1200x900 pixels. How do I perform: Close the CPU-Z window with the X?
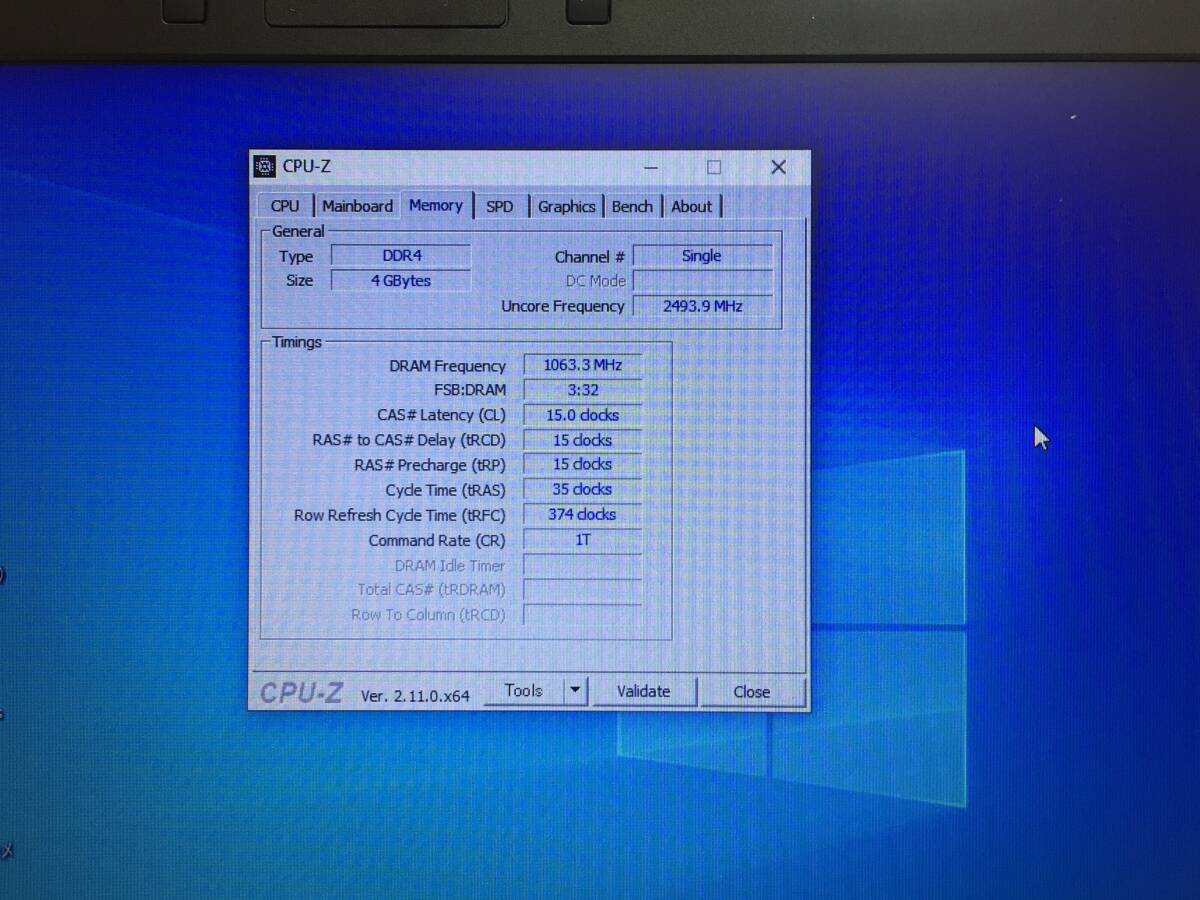(778, 167)
